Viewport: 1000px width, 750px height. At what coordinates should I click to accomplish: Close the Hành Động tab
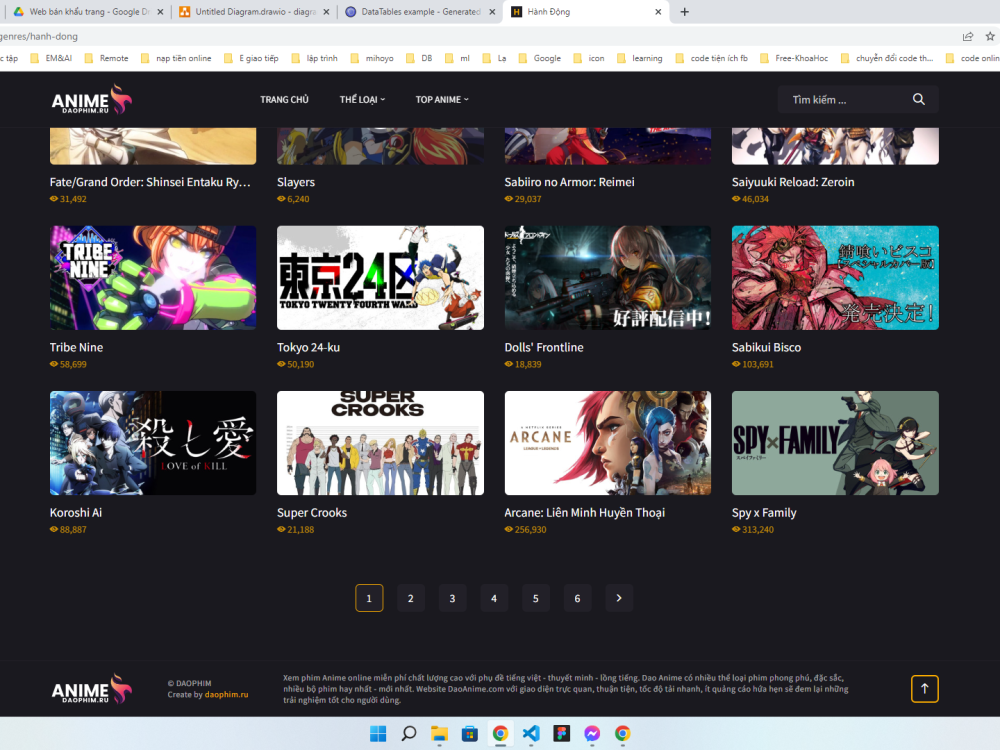tap(658, 11)
